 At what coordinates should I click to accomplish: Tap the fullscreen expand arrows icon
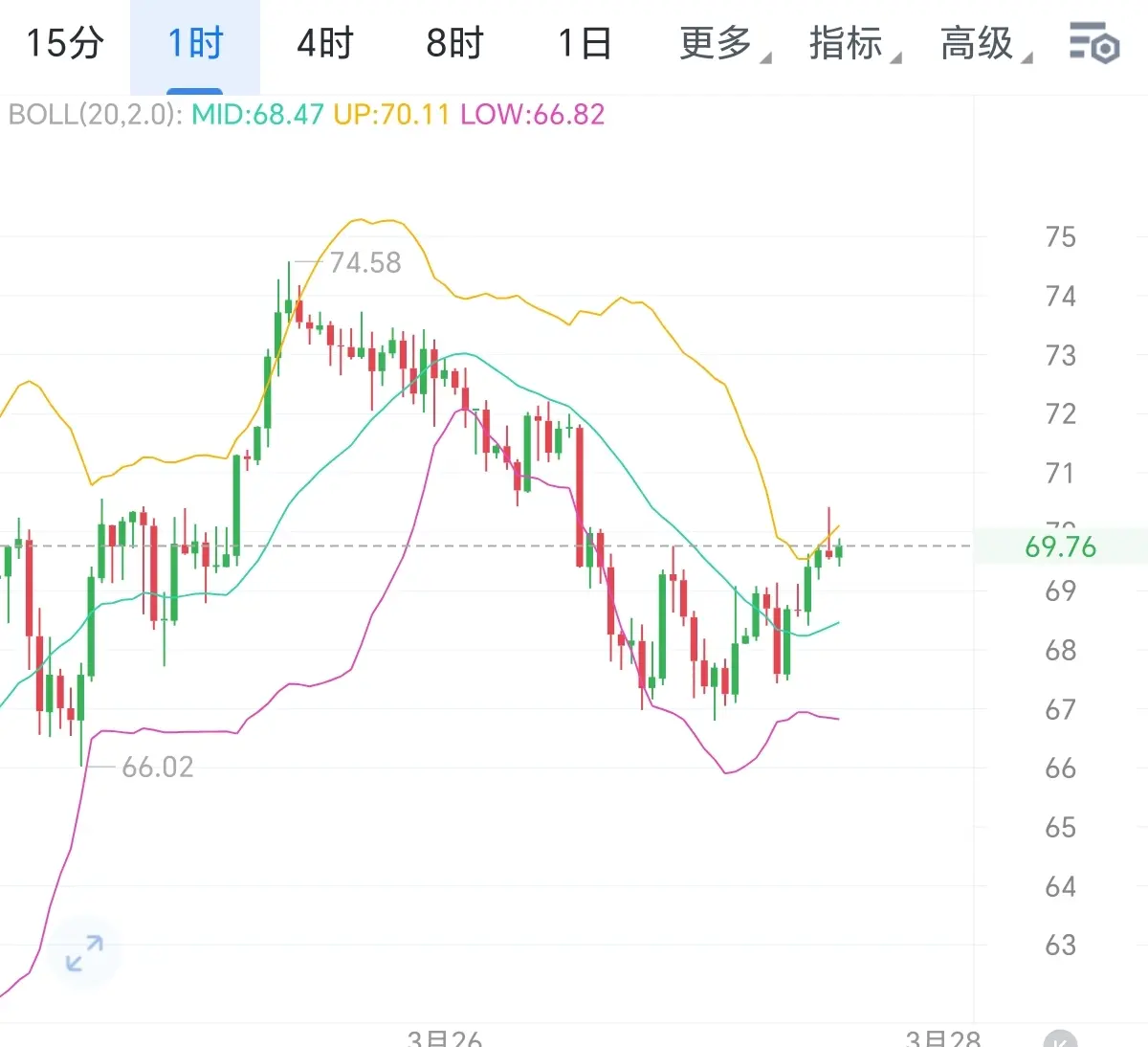tap(84, 953)
